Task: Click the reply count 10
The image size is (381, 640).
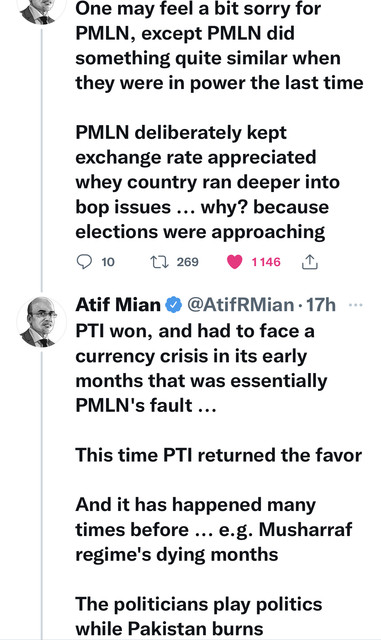Action: point(108,262)
